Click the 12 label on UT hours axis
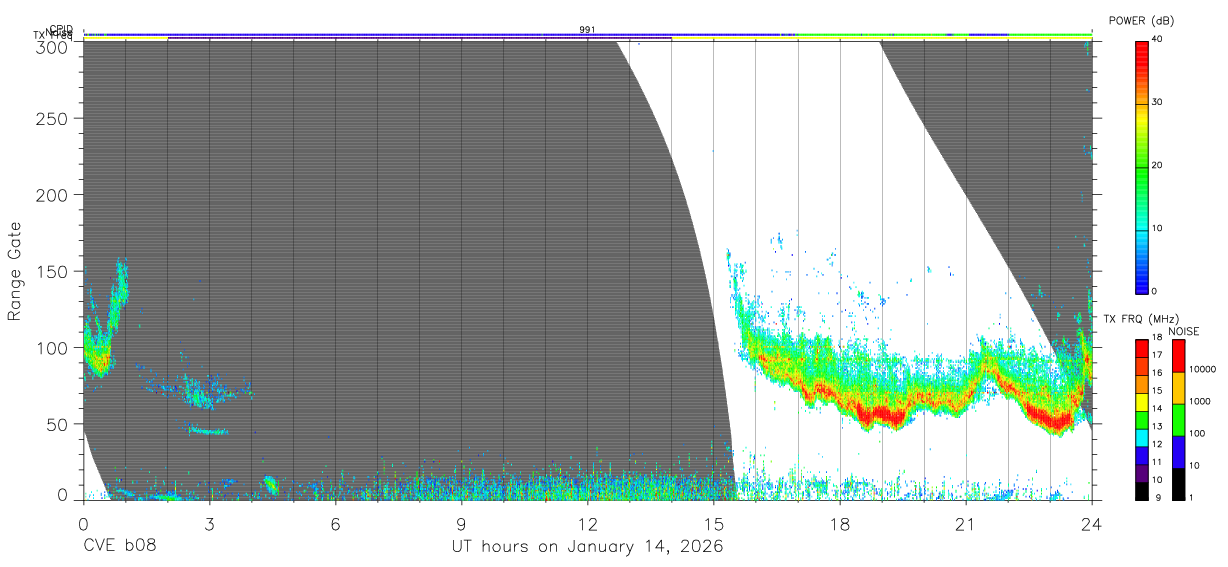 coord(587,524)
